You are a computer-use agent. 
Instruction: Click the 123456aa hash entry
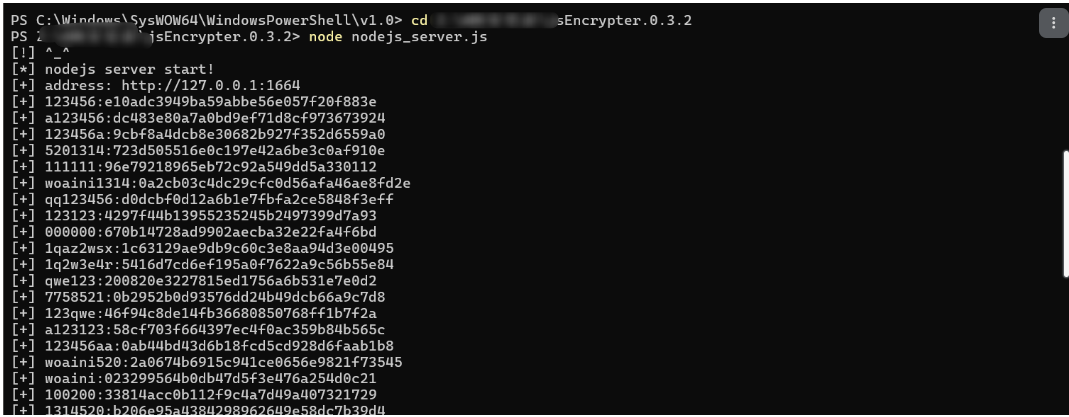[202, 345]
